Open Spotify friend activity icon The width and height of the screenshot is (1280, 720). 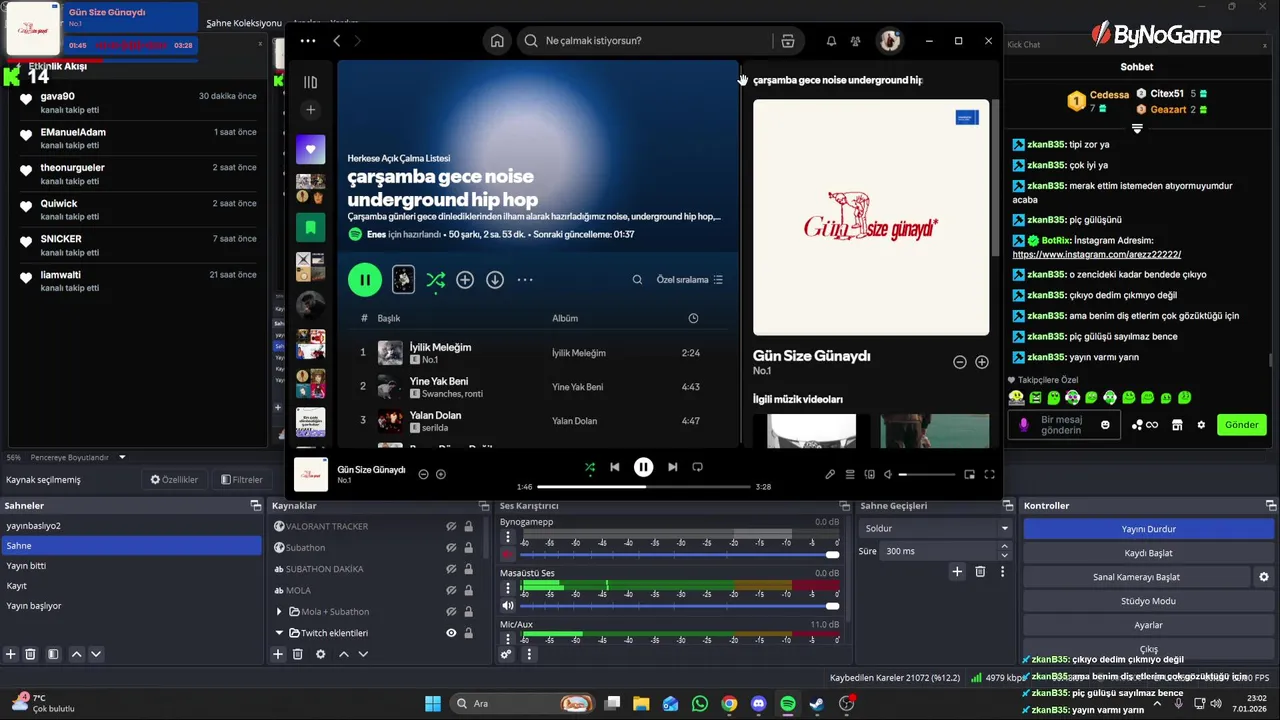(856, 41)
